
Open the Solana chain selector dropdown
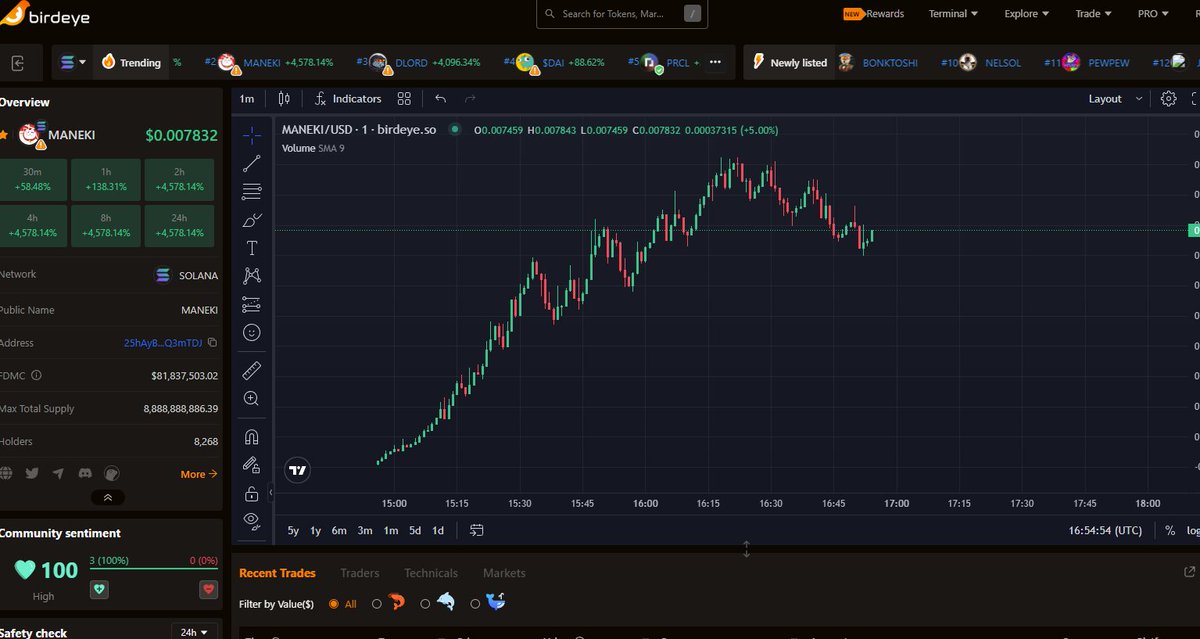tap(73, 62)
